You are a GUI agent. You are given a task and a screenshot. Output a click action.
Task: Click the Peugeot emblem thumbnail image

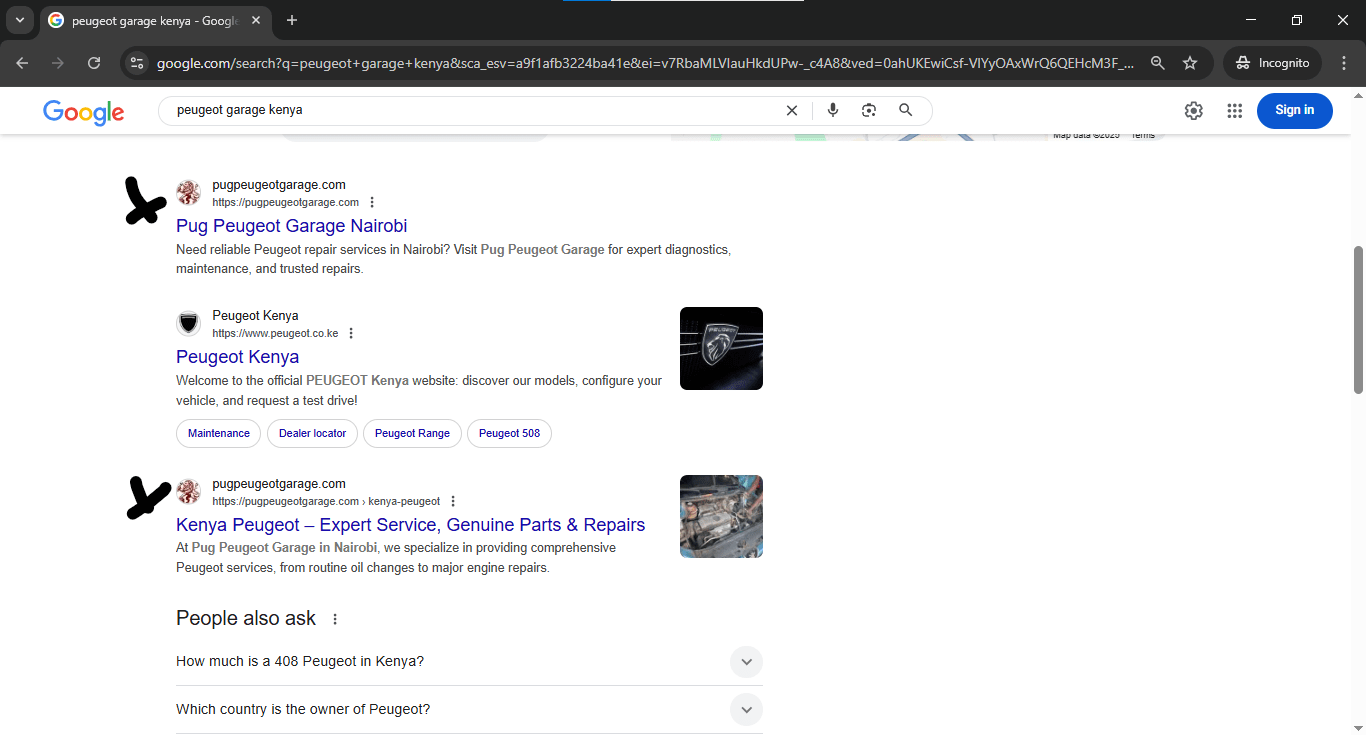point(721,348)
